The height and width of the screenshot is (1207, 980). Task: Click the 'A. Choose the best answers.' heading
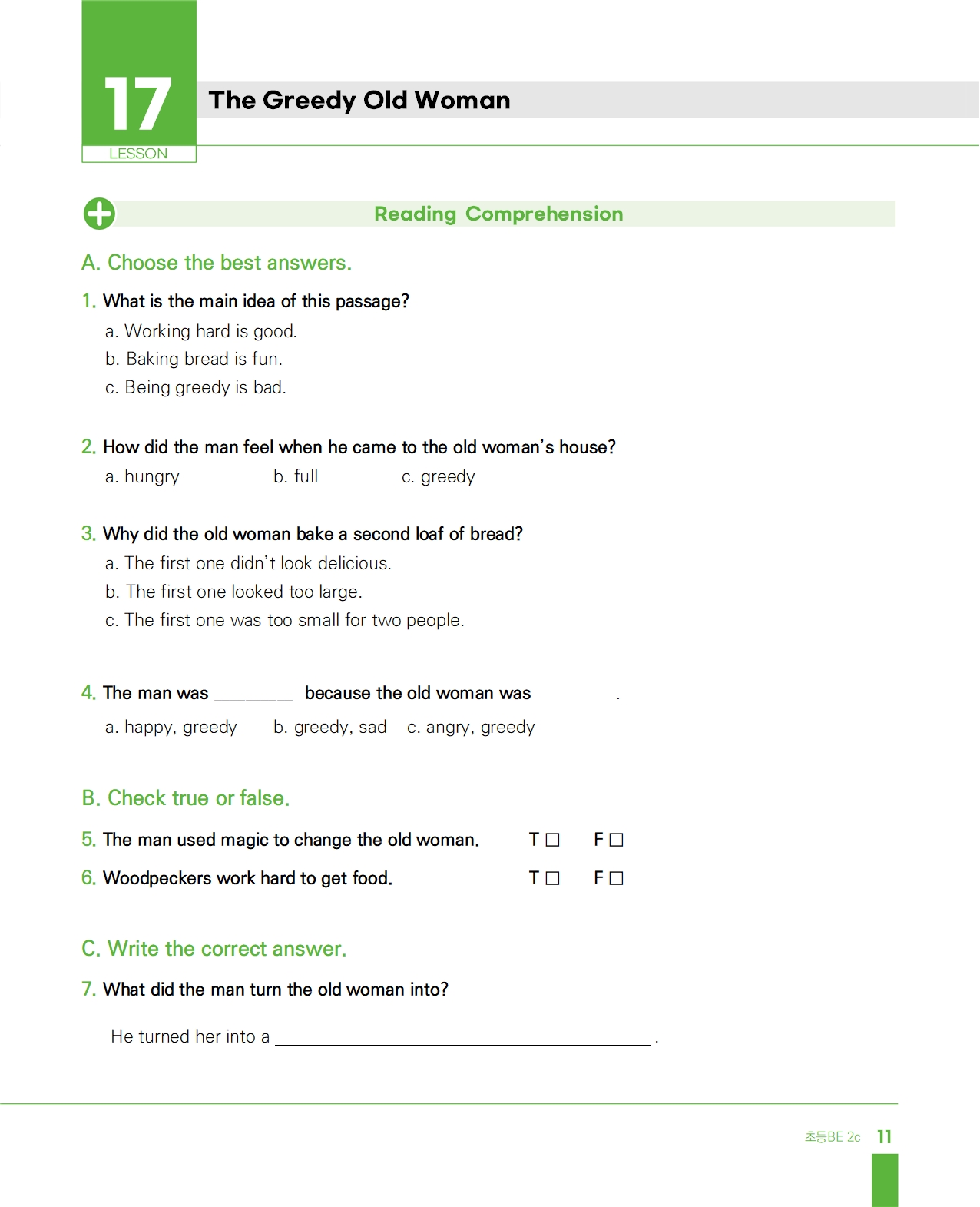(x=217, y=263)
